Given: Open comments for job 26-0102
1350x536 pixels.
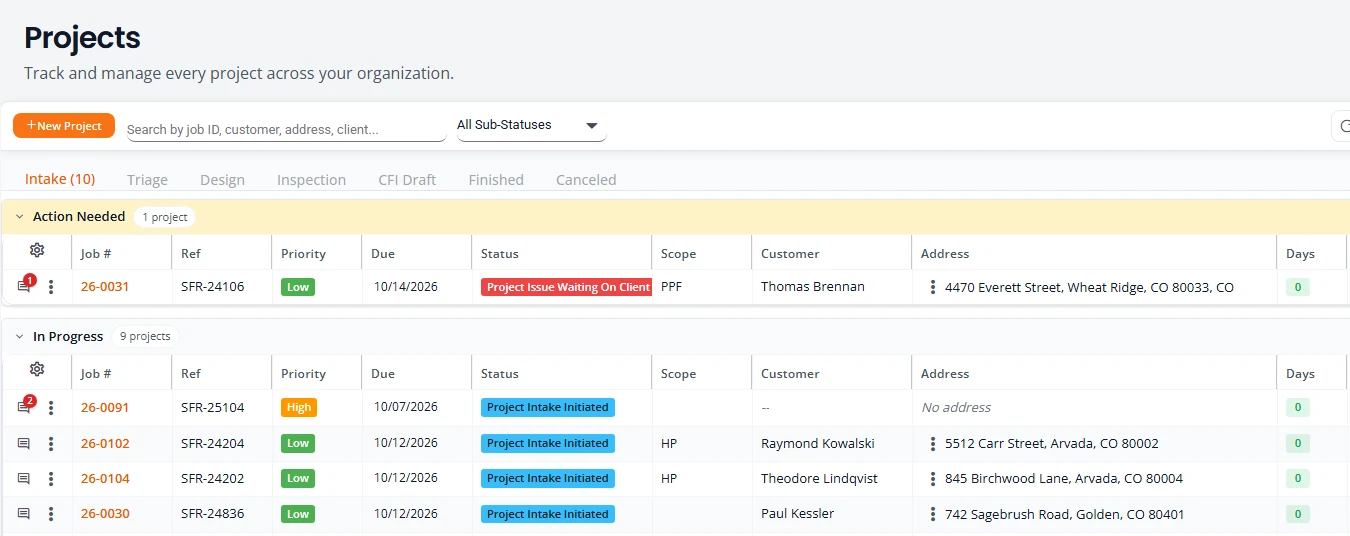Looking at the screenshot, I should 24,443.
